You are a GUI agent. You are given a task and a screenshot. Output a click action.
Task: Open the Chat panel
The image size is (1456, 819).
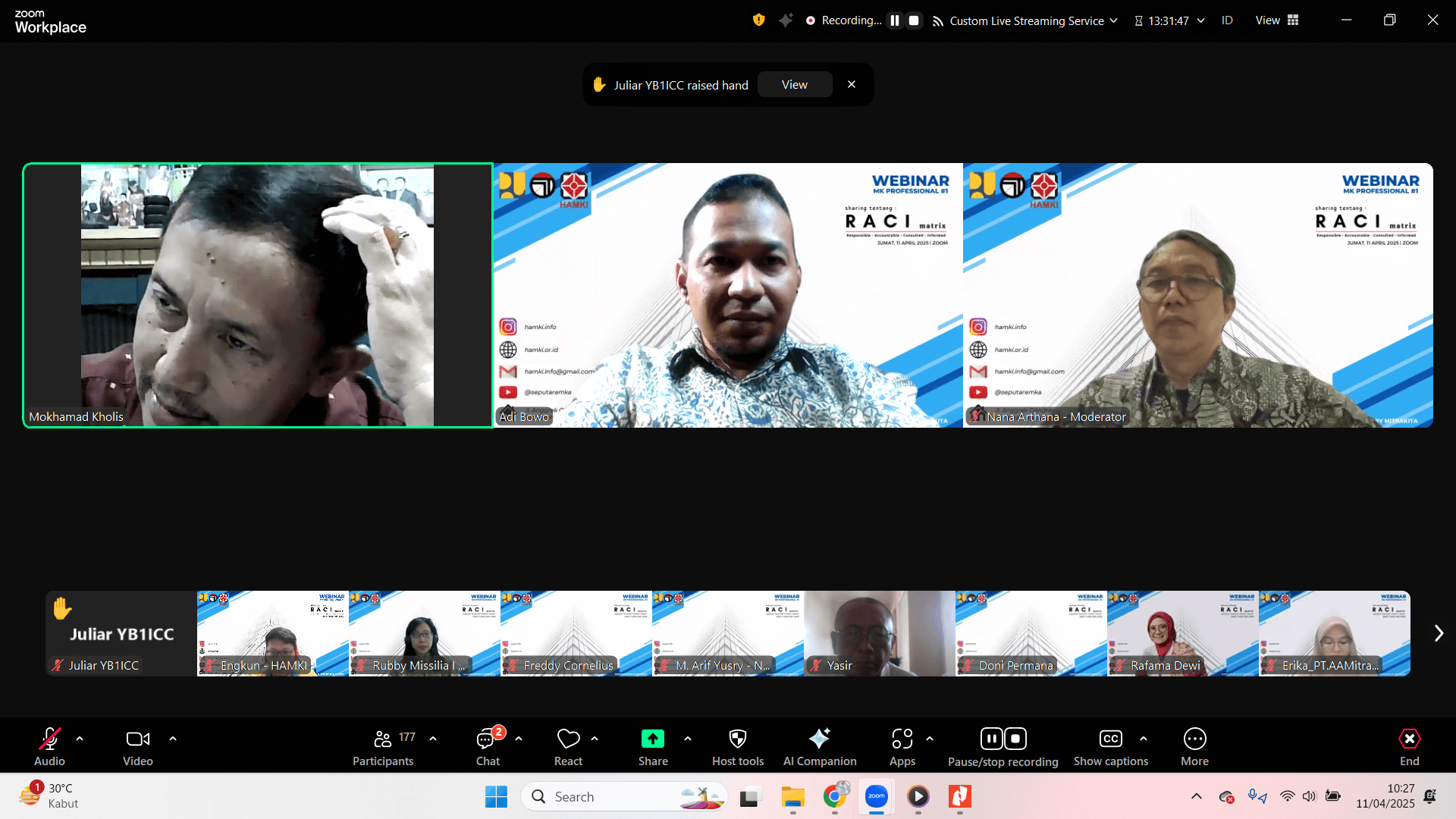(x=487, y=739)
